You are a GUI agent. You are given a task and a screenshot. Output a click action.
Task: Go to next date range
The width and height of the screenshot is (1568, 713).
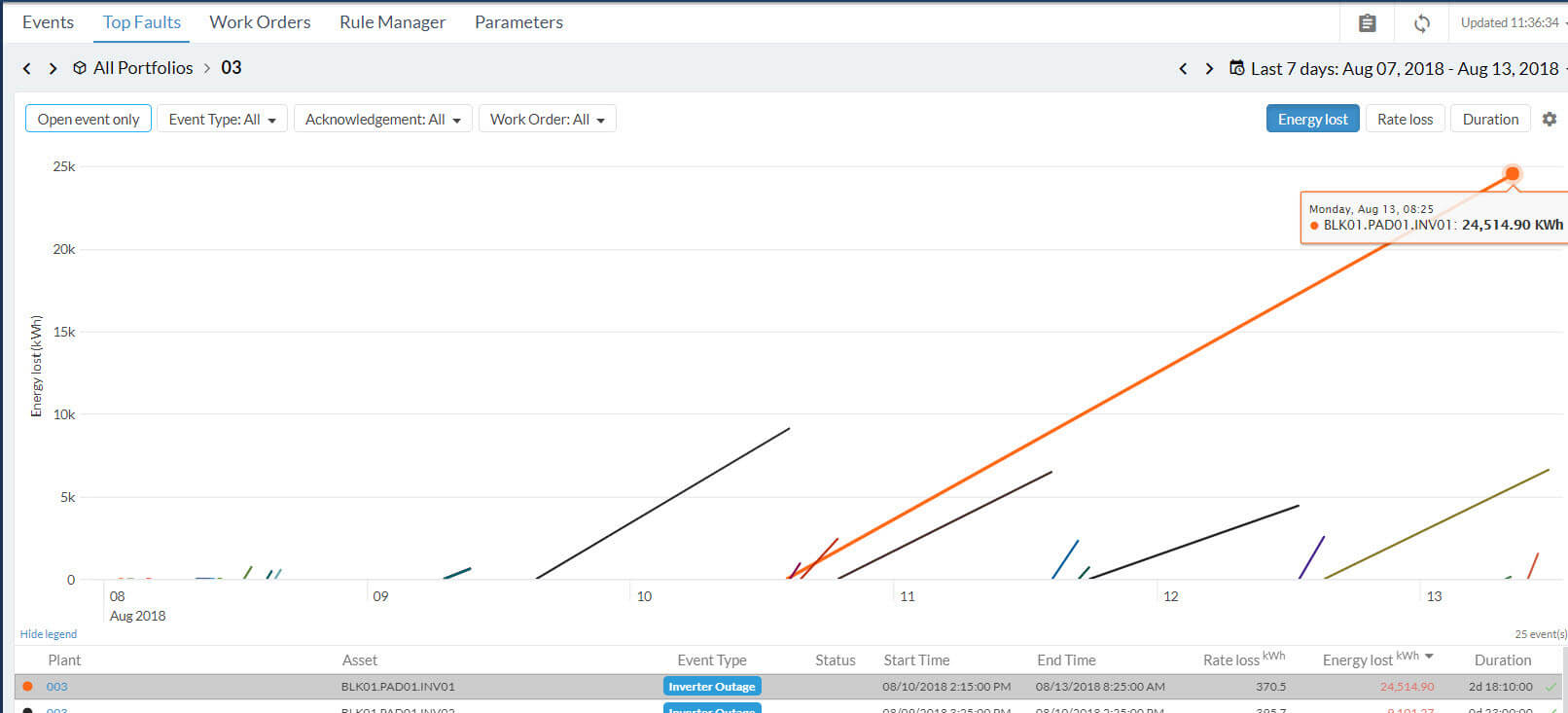pyautogui.click(x=1209, y=68)
